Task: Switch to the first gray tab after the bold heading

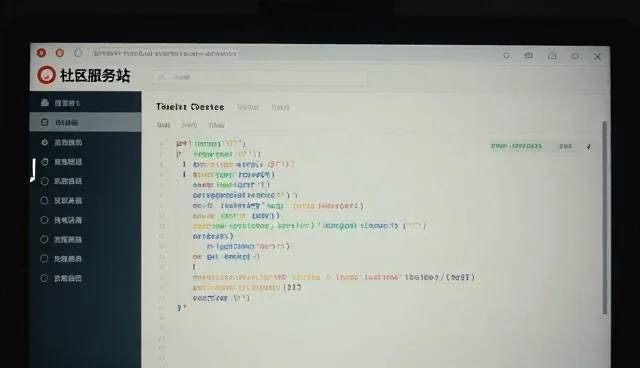Action: [248, 107]
